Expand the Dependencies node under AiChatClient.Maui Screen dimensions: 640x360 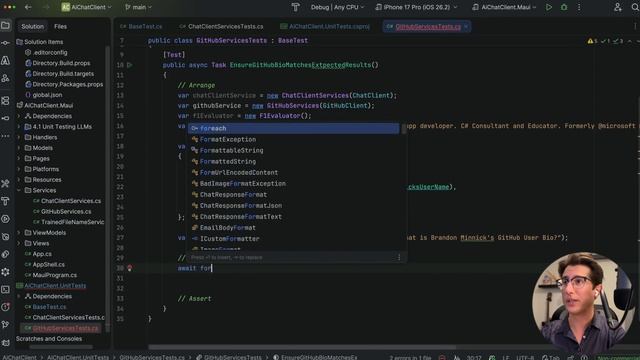click(x=19, y=116)
